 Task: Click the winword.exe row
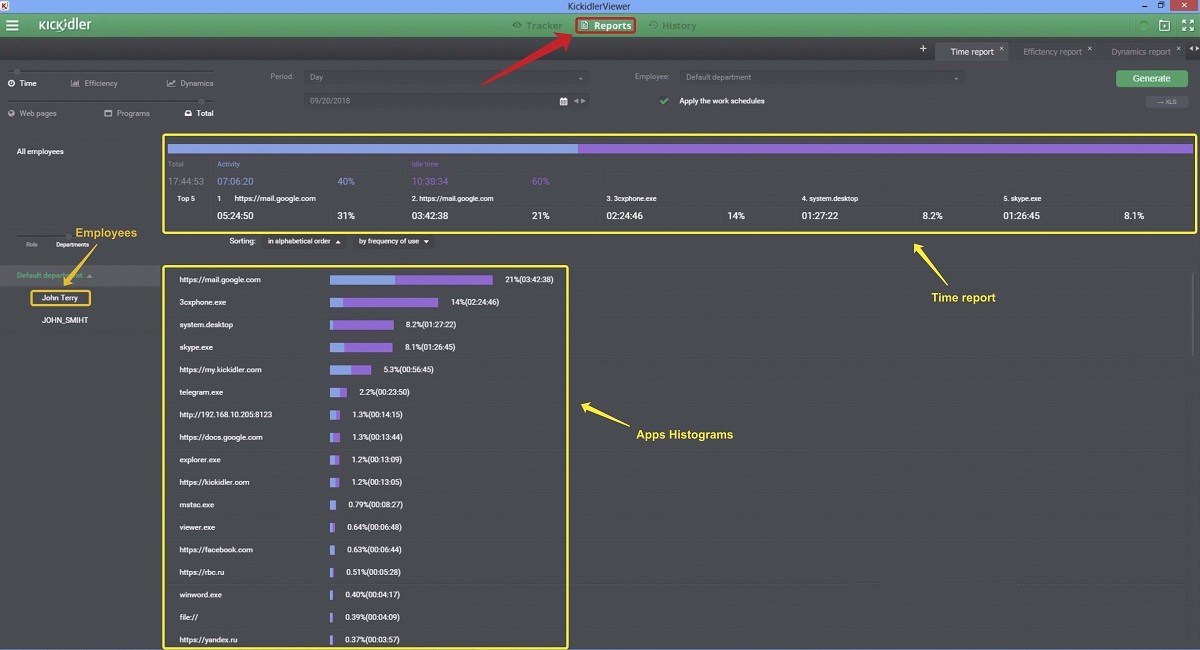coord(365,595)
